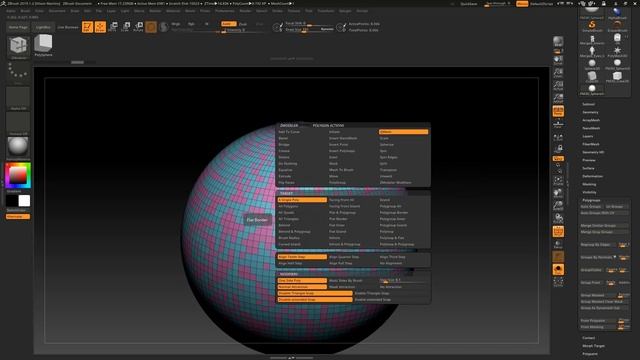
Task: Click Merge Similar Groups button
Action: (x=604, y=226)
